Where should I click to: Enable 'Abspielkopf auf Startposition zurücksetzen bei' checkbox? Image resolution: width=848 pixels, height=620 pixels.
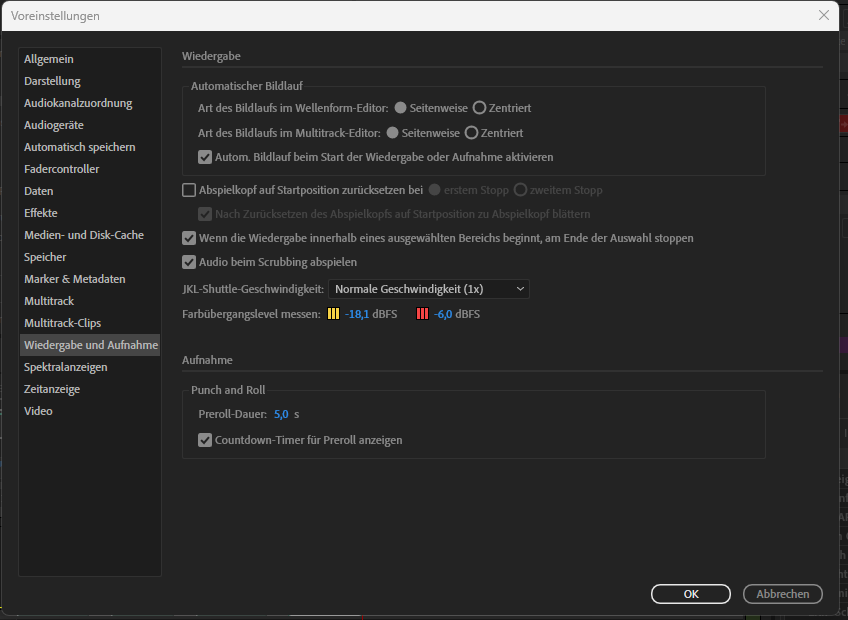coord(189,190)
